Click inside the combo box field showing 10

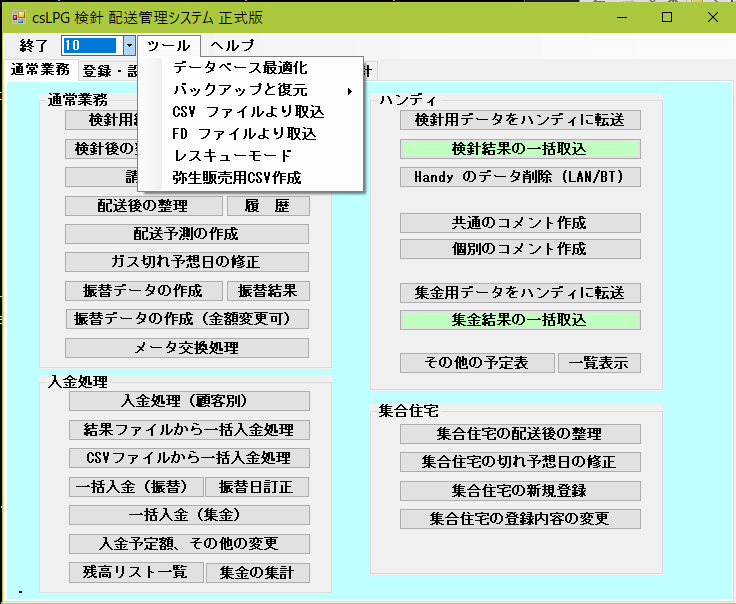[91, 45]
